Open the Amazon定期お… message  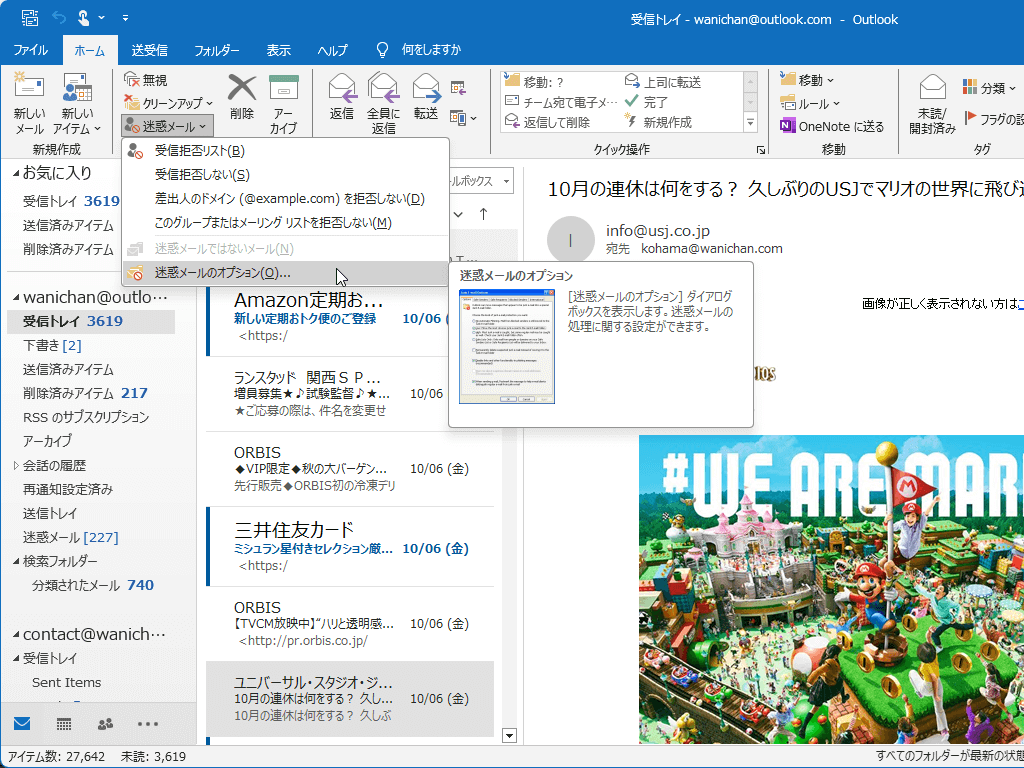point(328,320)
